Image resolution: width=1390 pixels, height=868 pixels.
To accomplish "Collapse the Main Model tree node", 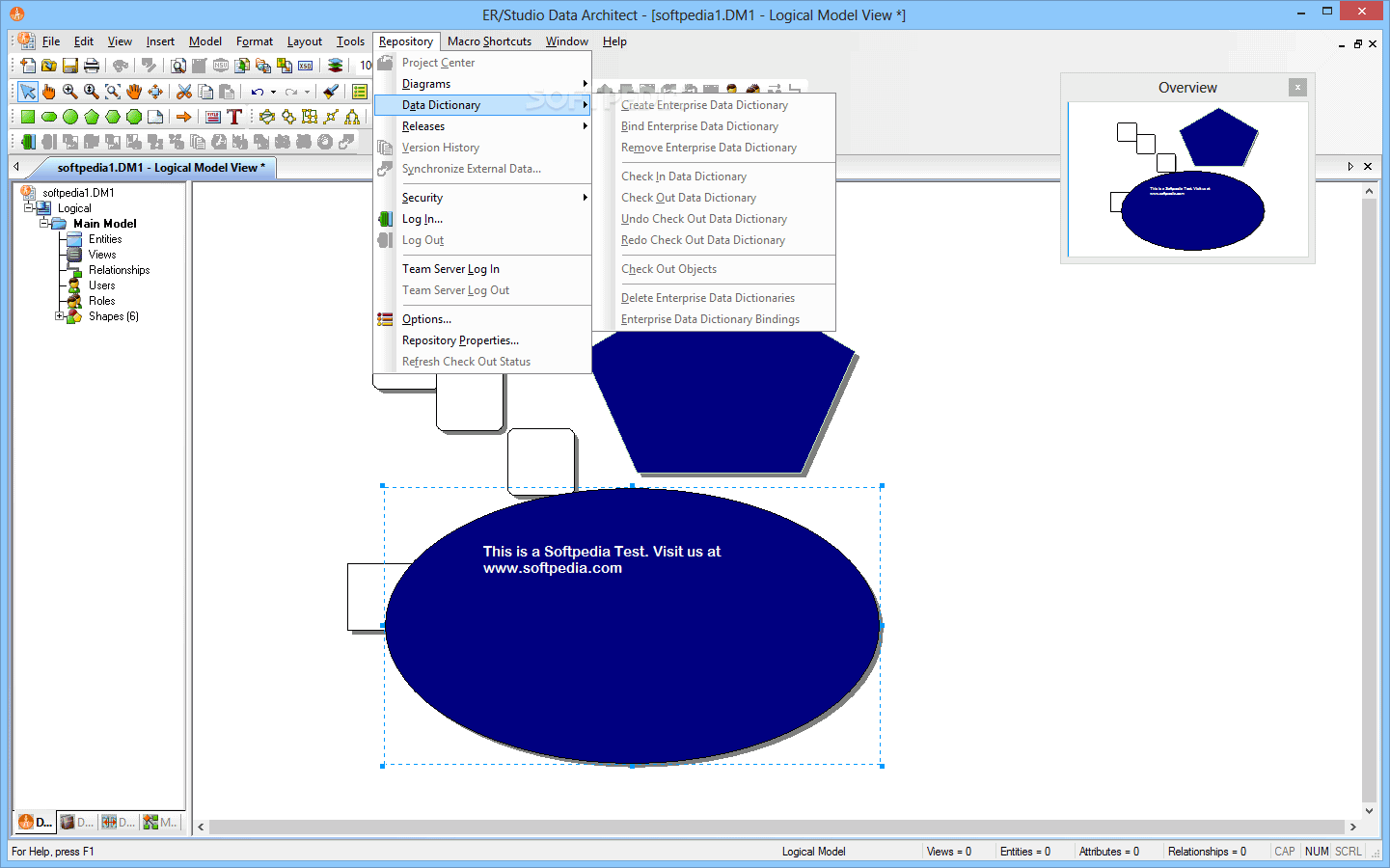I will click(x=44, y=223).
